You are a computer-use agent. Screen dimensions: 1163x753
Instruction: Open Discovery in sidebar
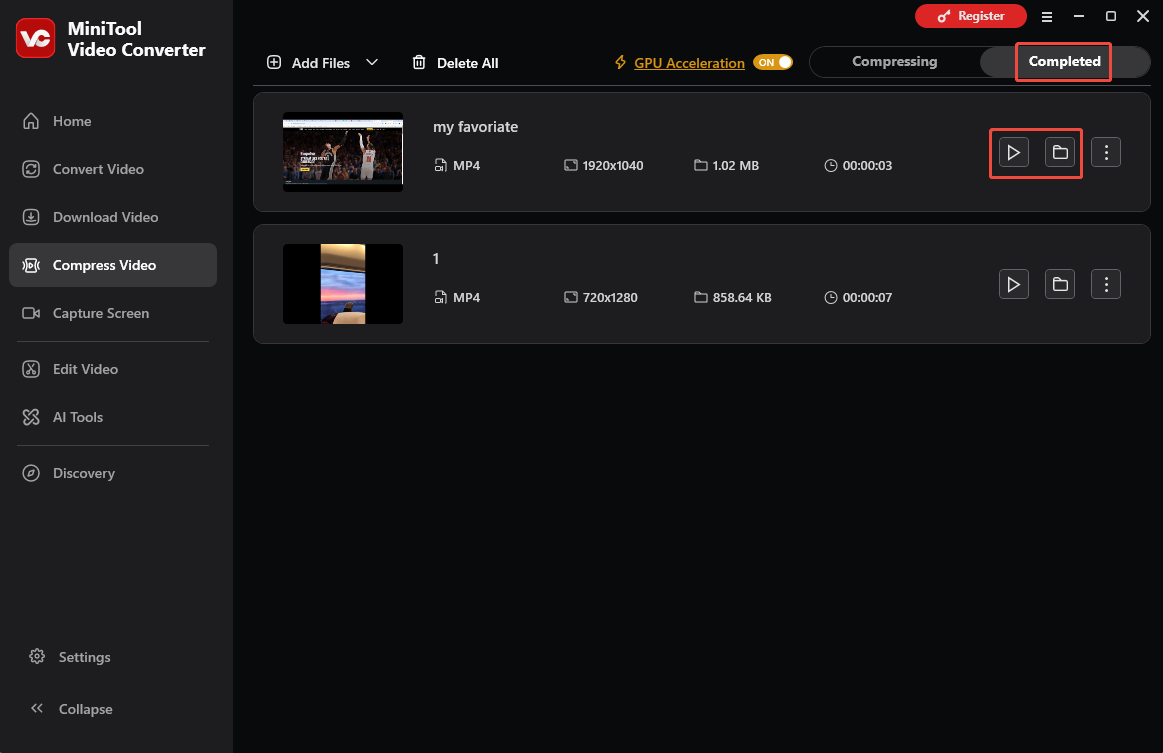113,473
